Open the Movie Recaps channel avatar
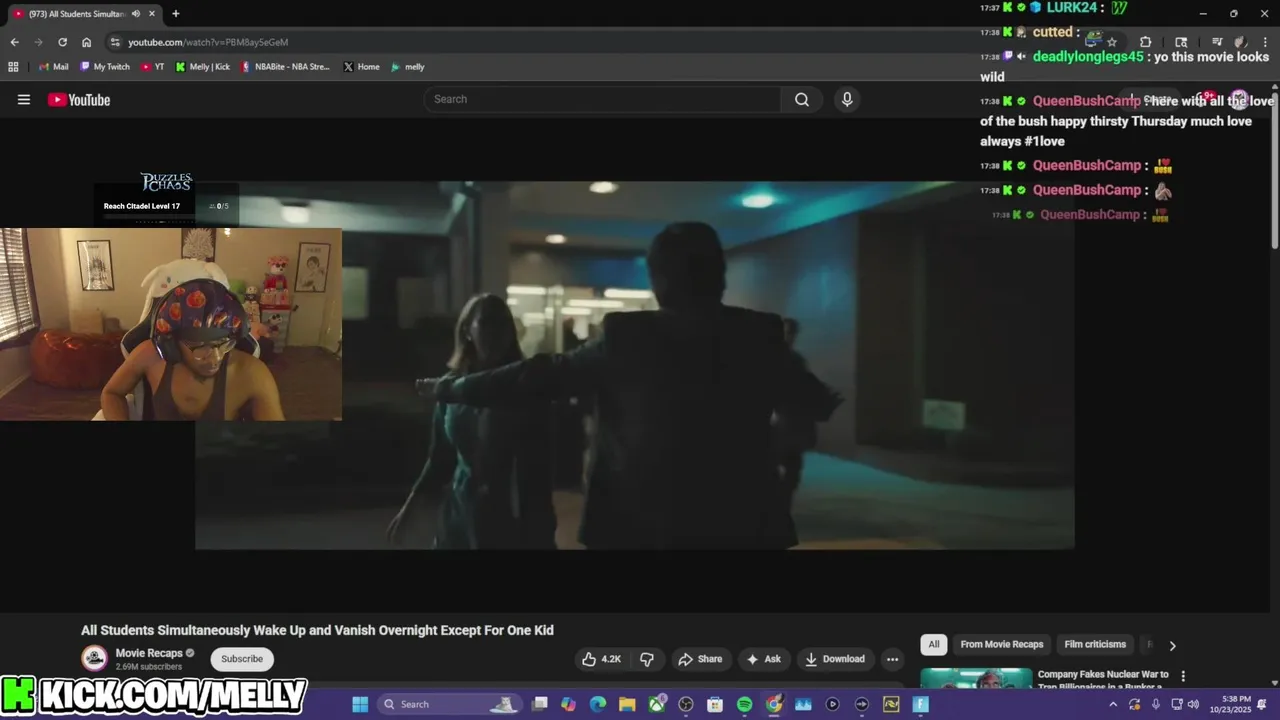This screenshot has width=1280, height=720. tap(95, 658)
